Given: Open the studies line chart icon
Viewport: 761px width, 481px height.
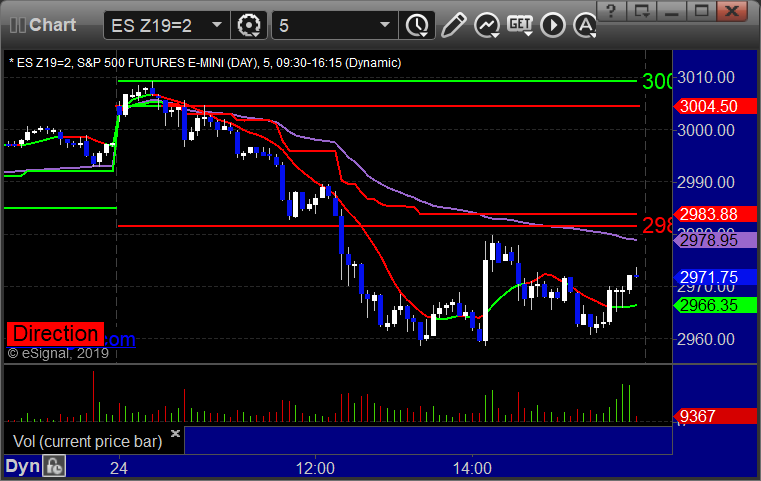Looking at the screenshot, I should click(487, 25).
